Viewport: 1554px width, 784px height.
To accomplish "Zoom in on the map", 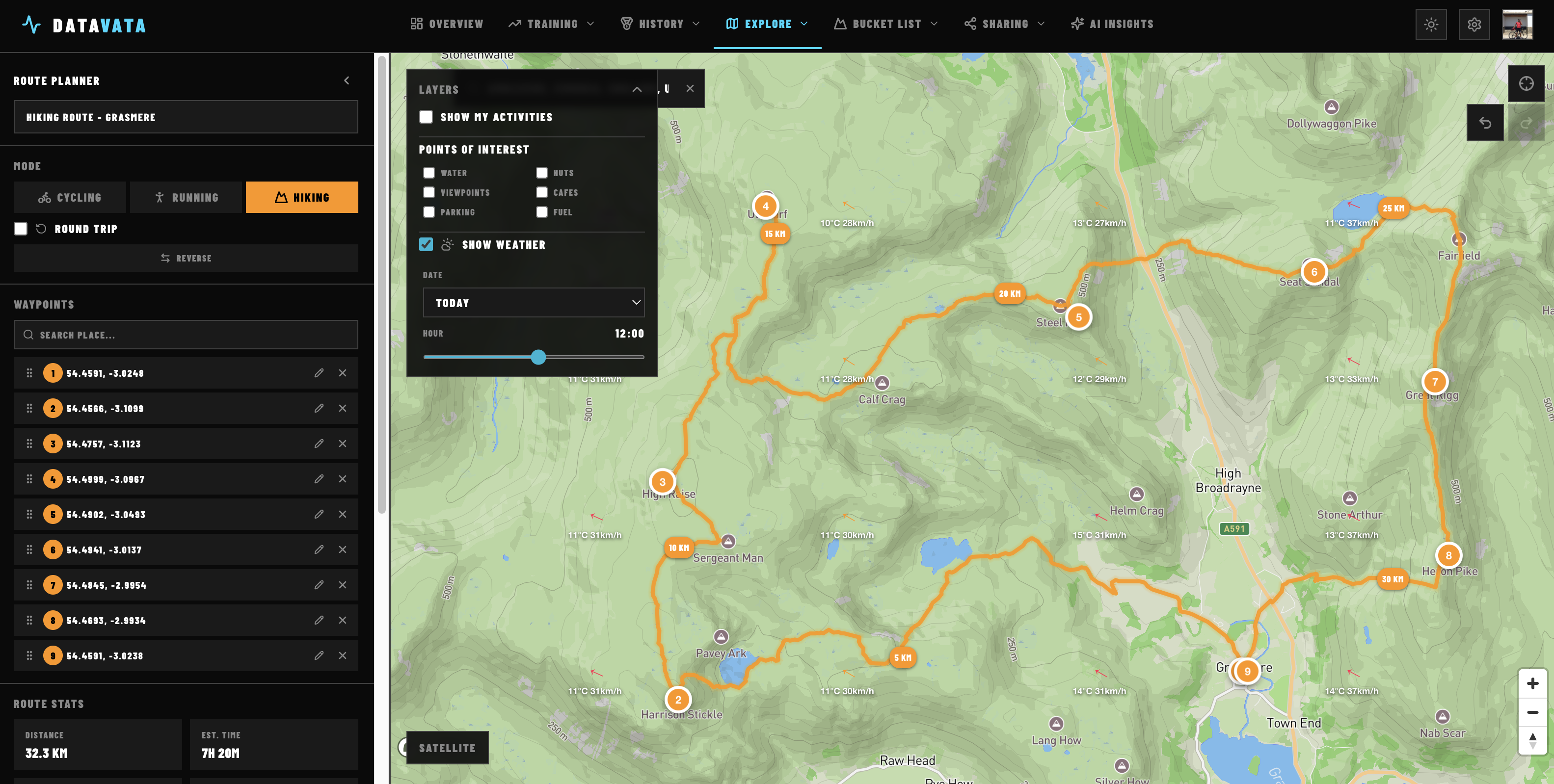I will (x=1532, y=683).
